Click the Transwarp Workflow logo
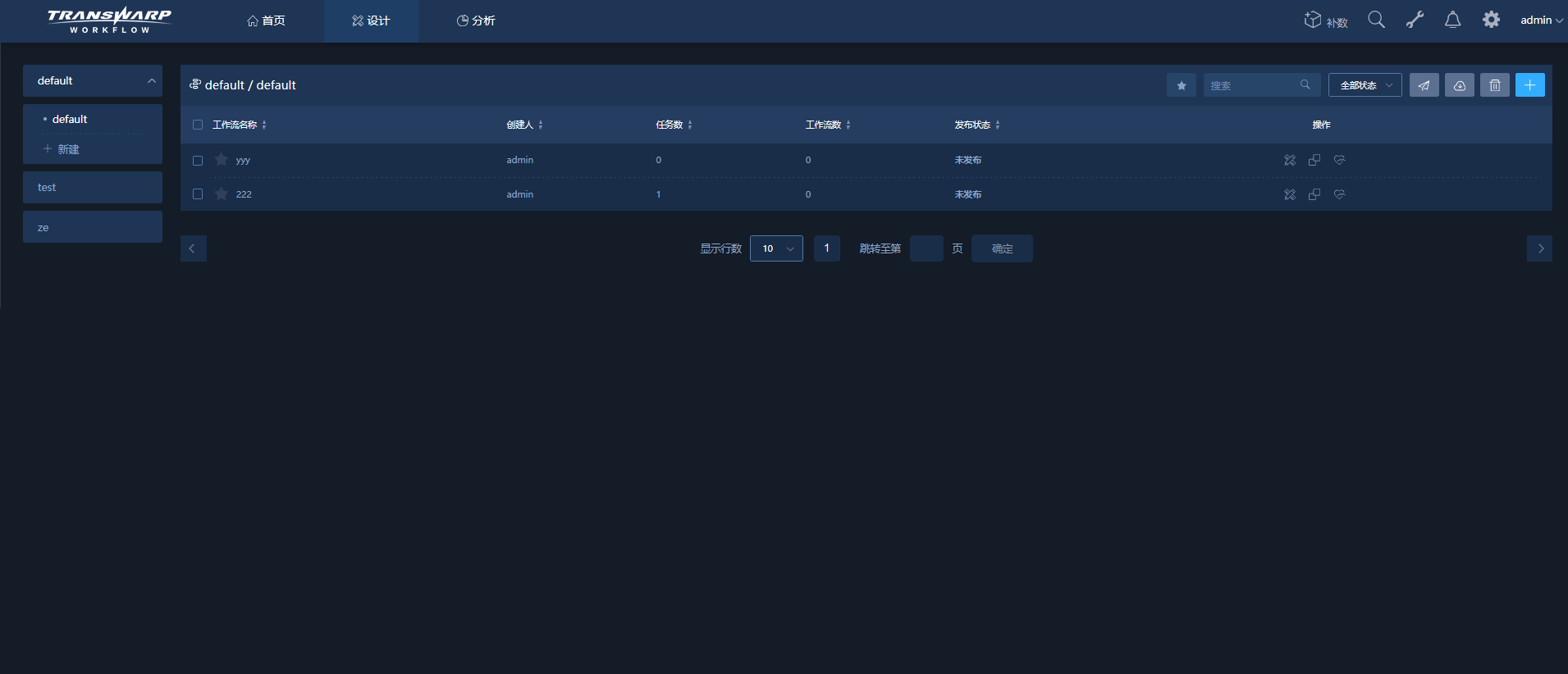Viewport: 1568px width, 674px height. pyautogui.click(x=109, y=20)
